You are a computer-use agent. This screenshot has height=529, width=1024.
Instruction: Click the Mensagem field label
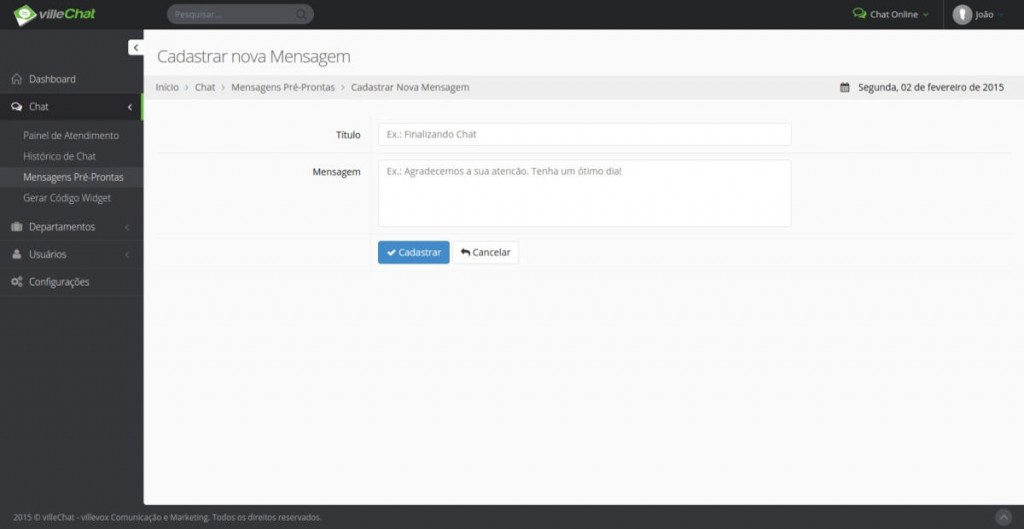(x=336, y=172)
